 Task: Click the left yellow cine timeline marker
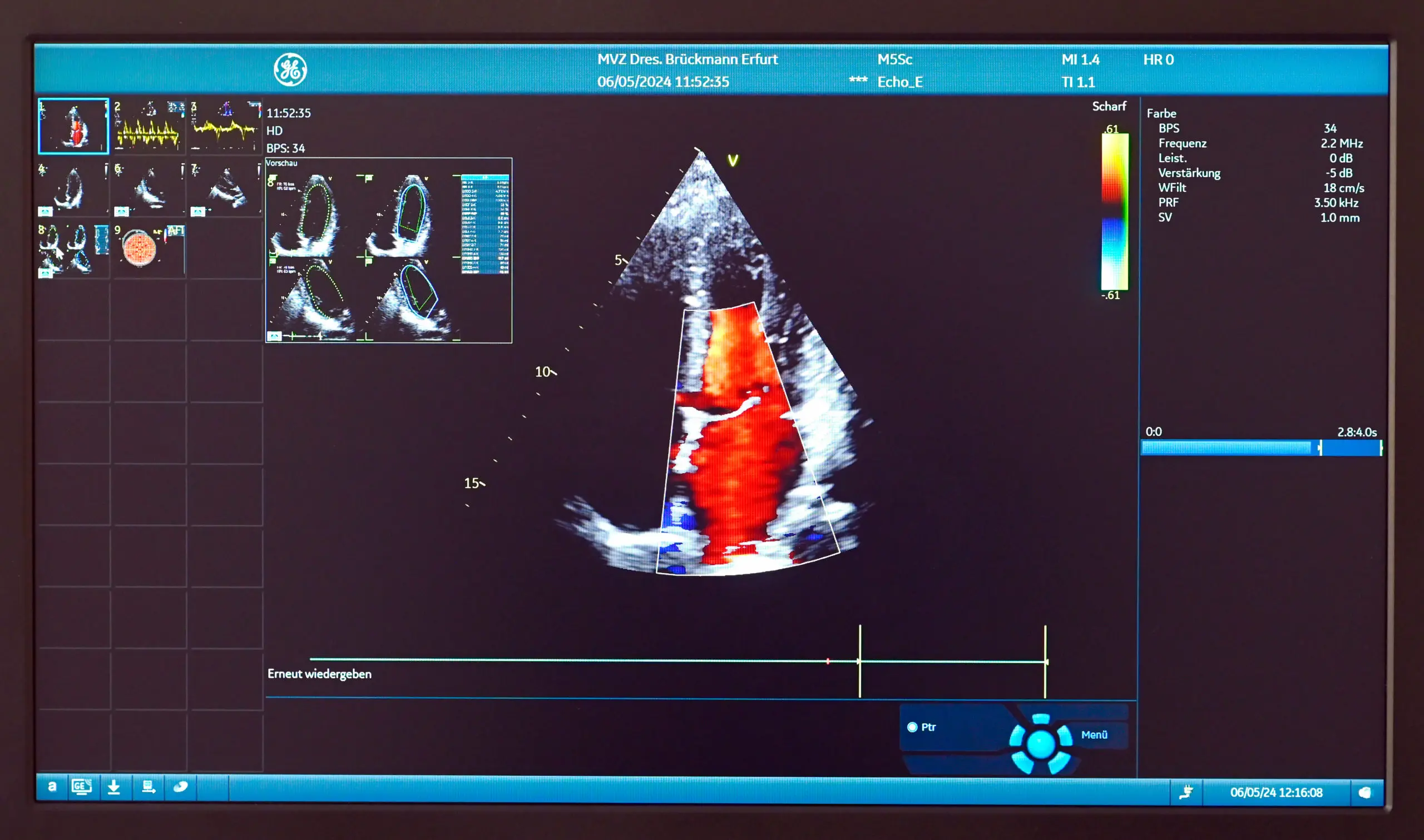point(859,661)
